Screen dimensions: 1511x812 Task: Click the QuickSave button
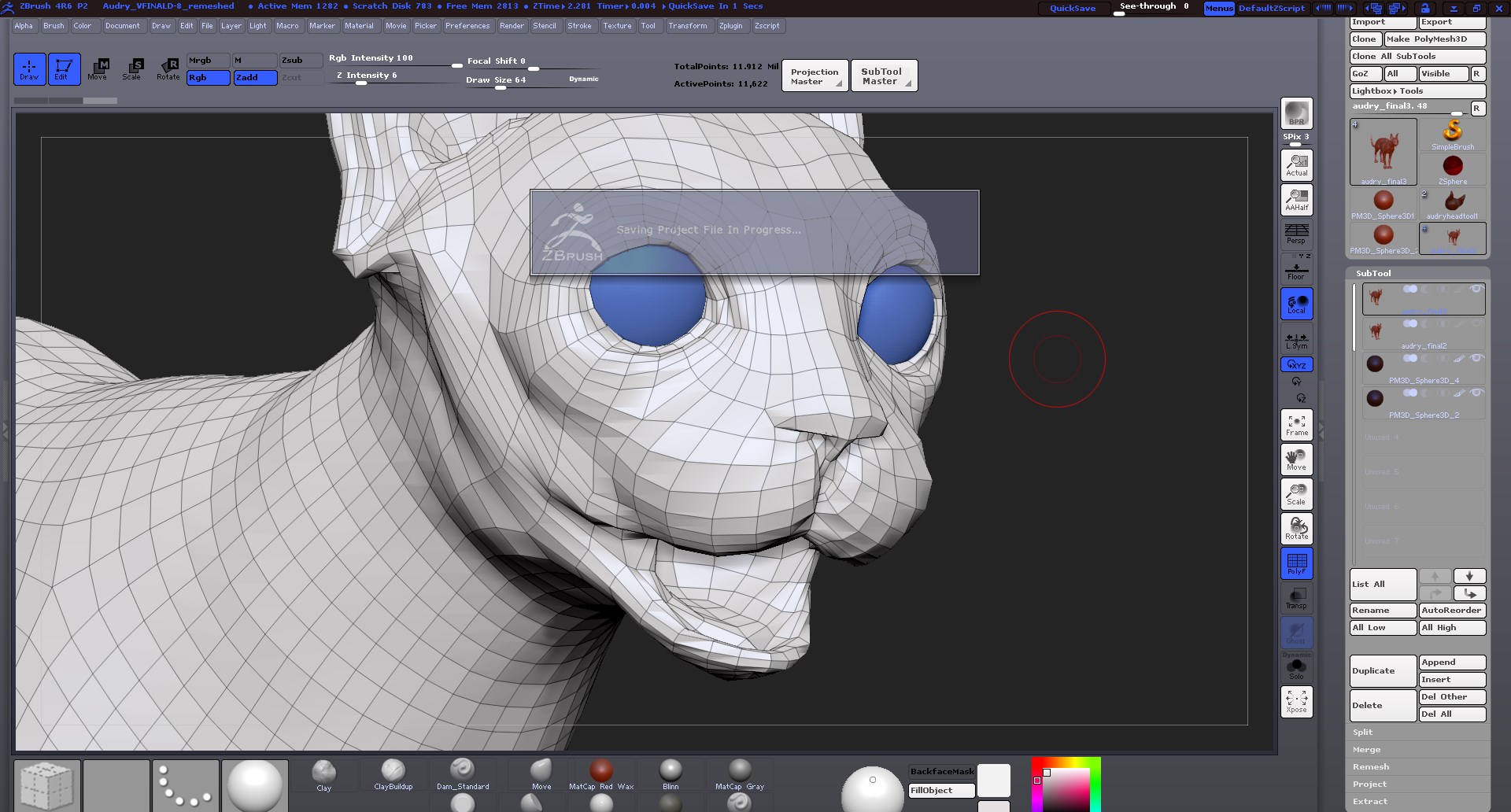(1072, 8)
